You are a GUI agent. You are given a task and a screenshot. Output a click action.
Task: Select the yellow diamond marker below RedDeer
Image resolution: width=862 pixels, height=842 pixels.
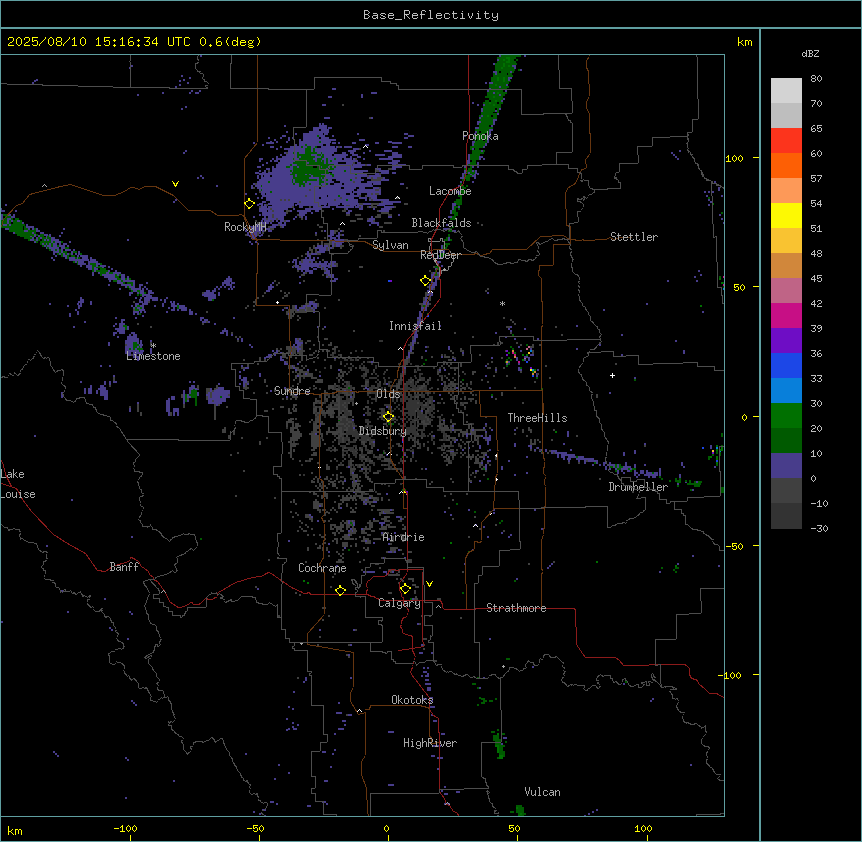[x=426, y=281]
